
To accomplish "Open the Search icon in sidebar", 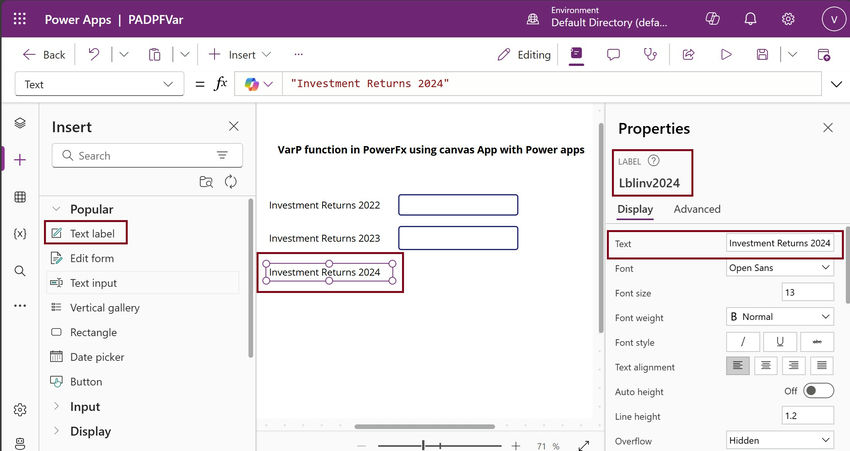I will click(x=20, y=270).
